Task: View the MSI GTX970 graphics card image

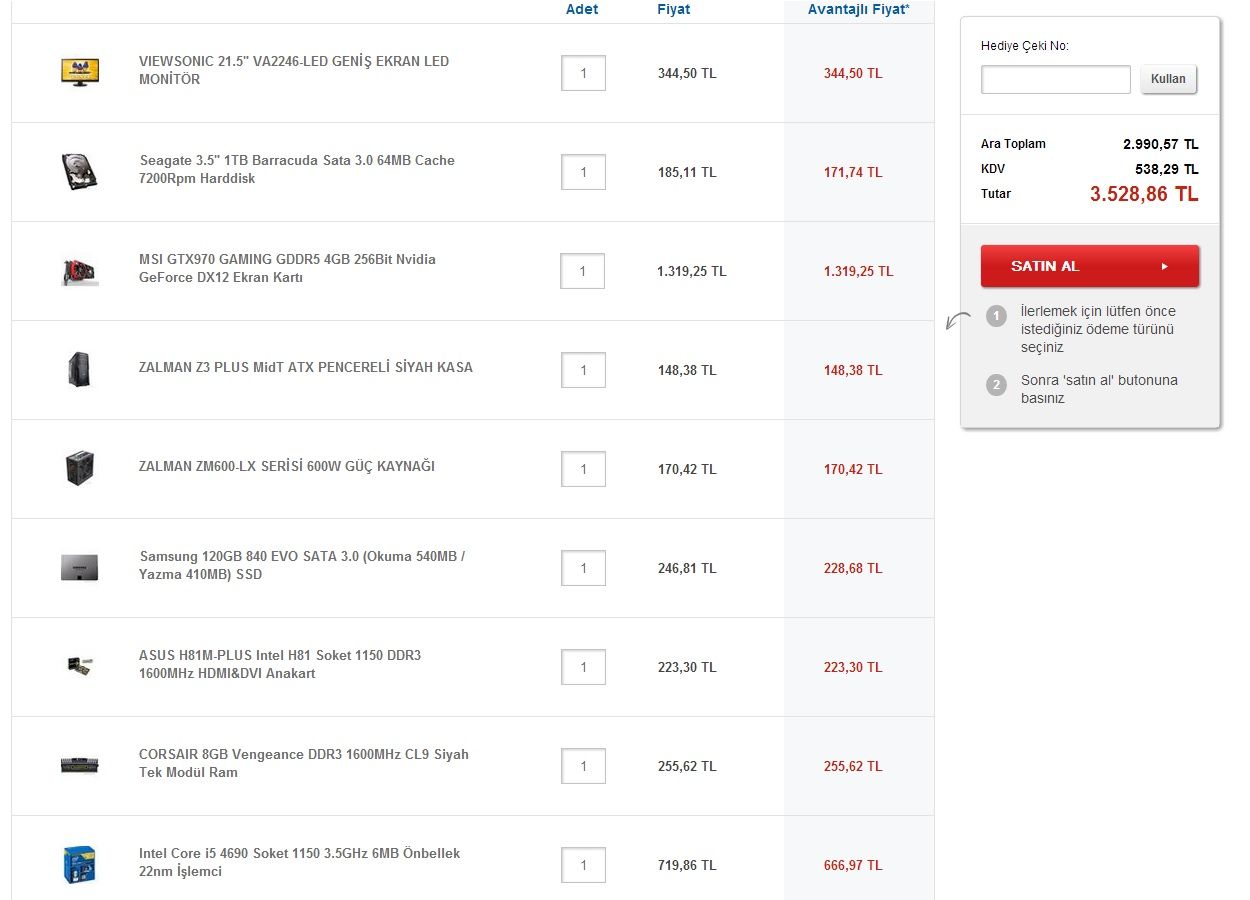Action: pos(79,271)
